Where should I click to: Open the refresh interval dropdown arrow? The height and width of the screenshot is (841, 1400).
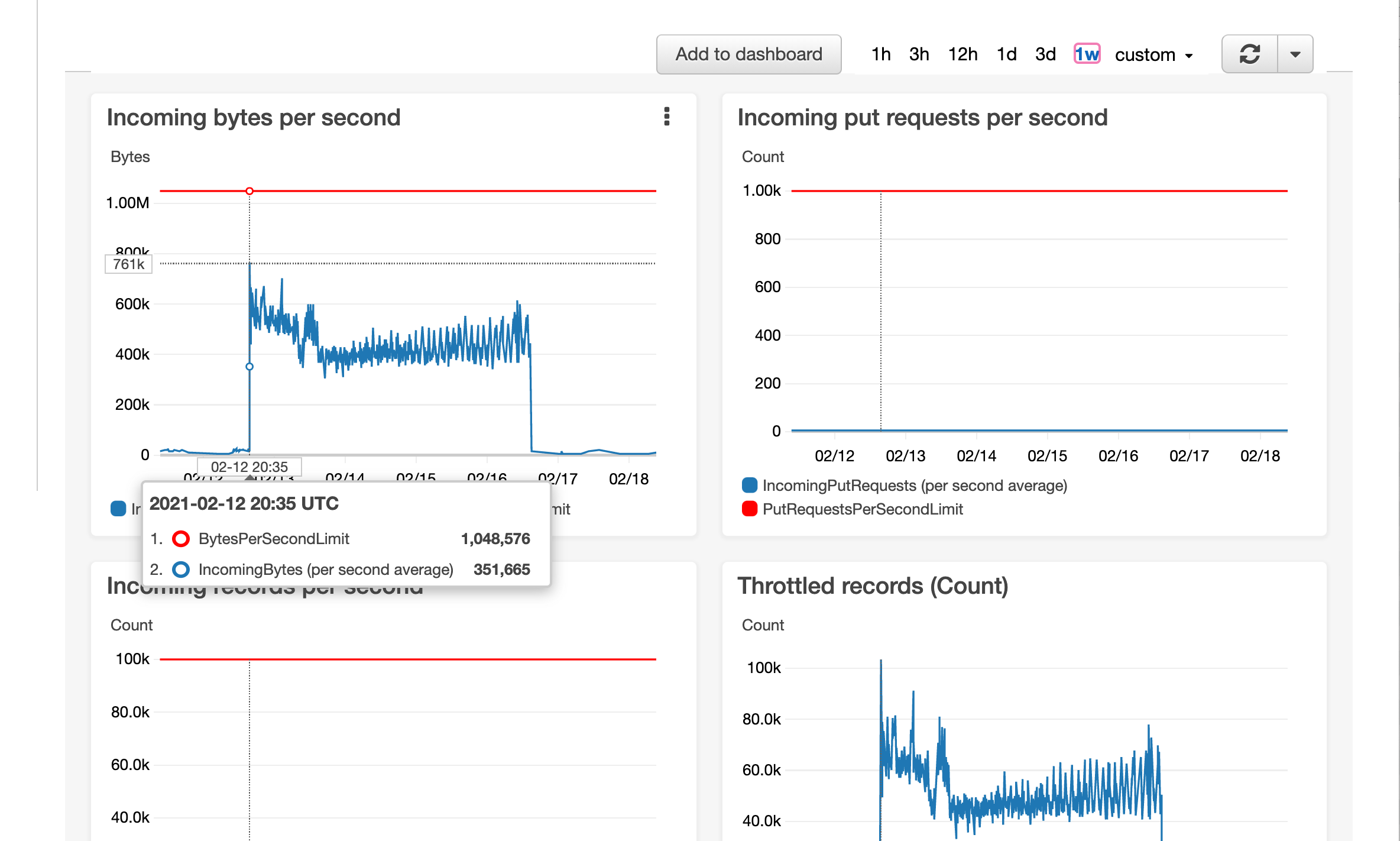(x=1295, y=54)
